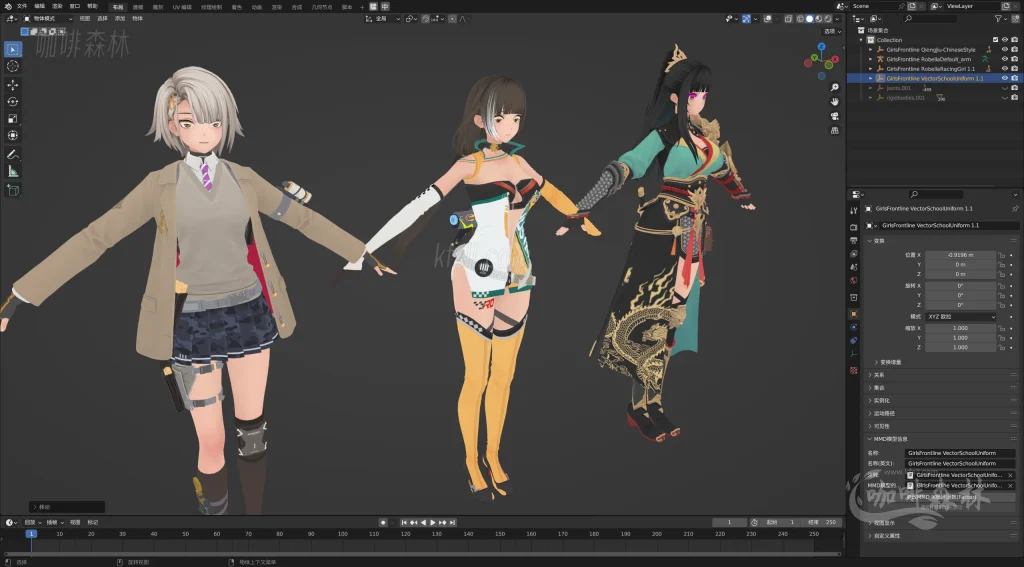Open the transform orientation dropdown
The image size is (1024, 567).
383,19
